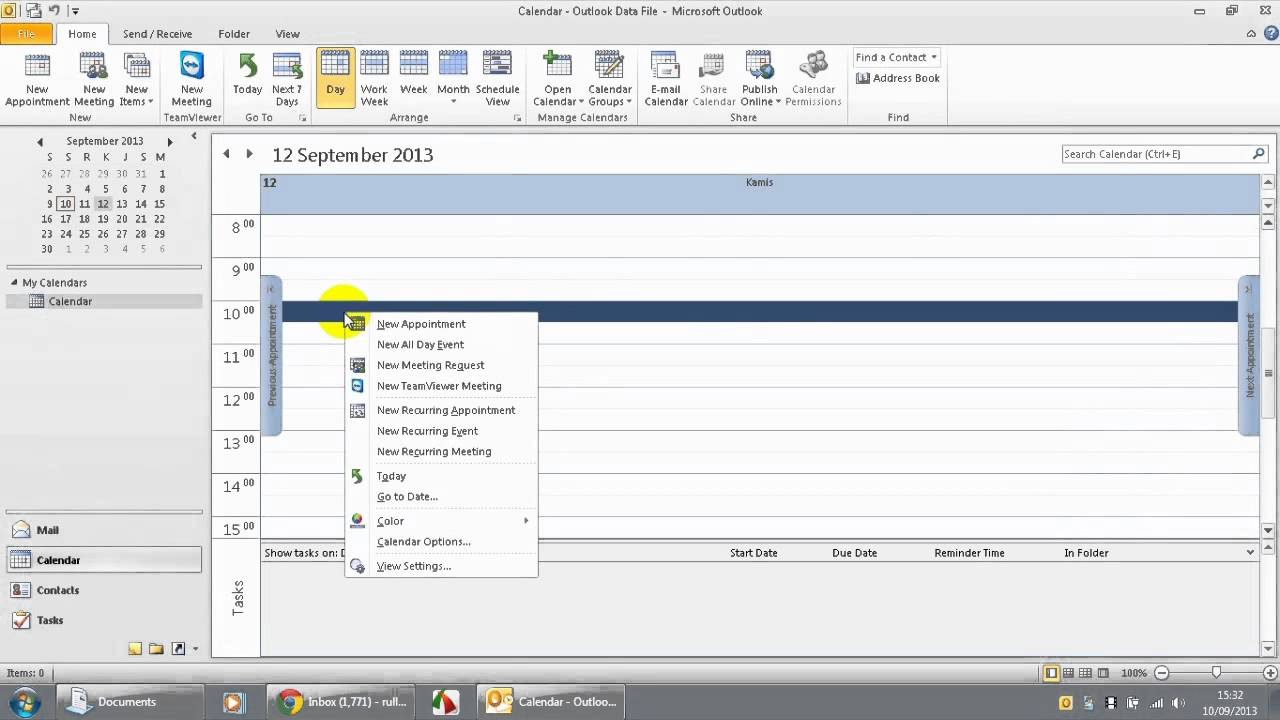This screenshot has height=720, width=1280.
Task: Choose New Recurring Meeting
Action: click(x=441, y=451)
